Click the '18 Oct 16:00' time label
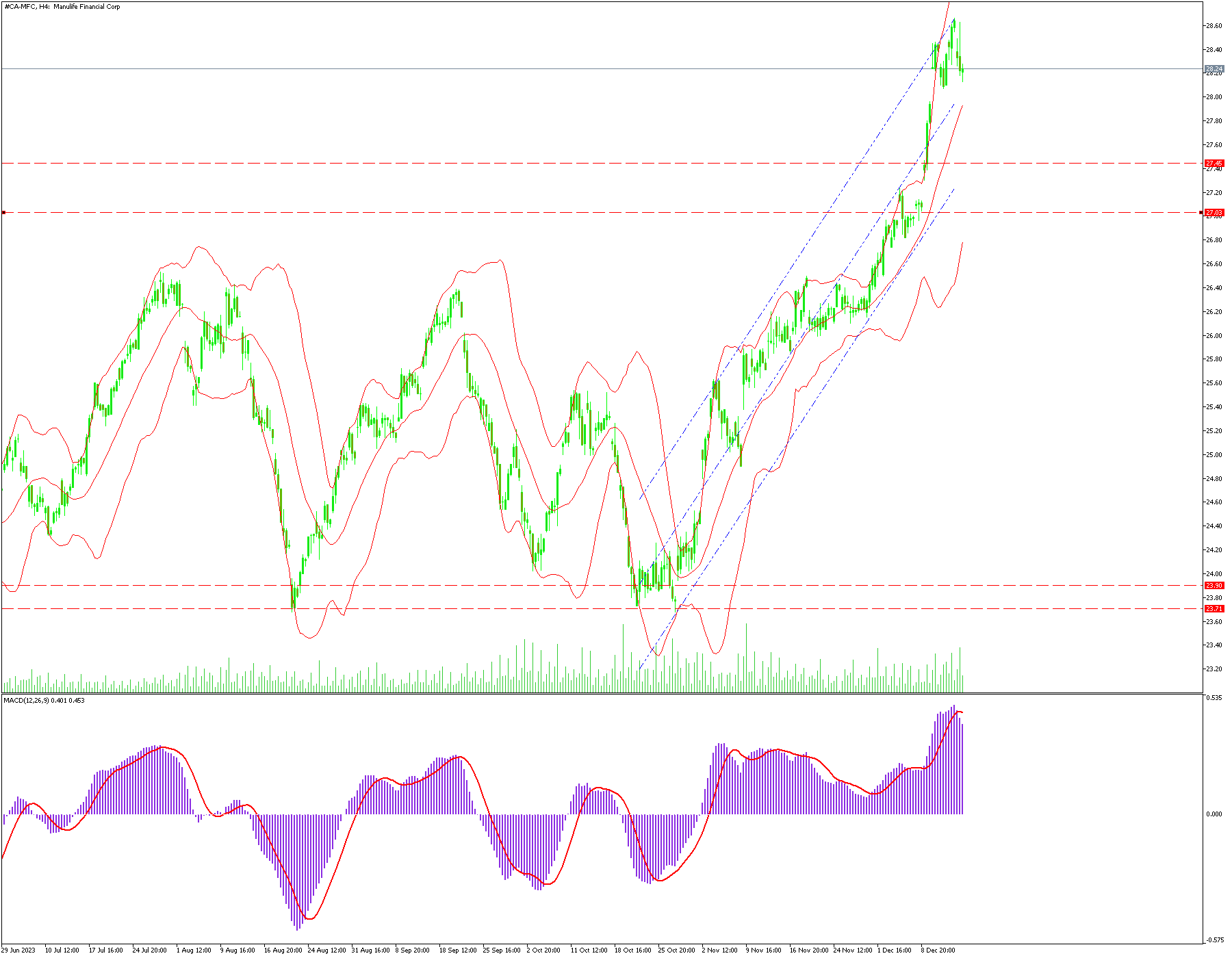The width and height of the screenshot is (1232, 958). click(633, 950)
